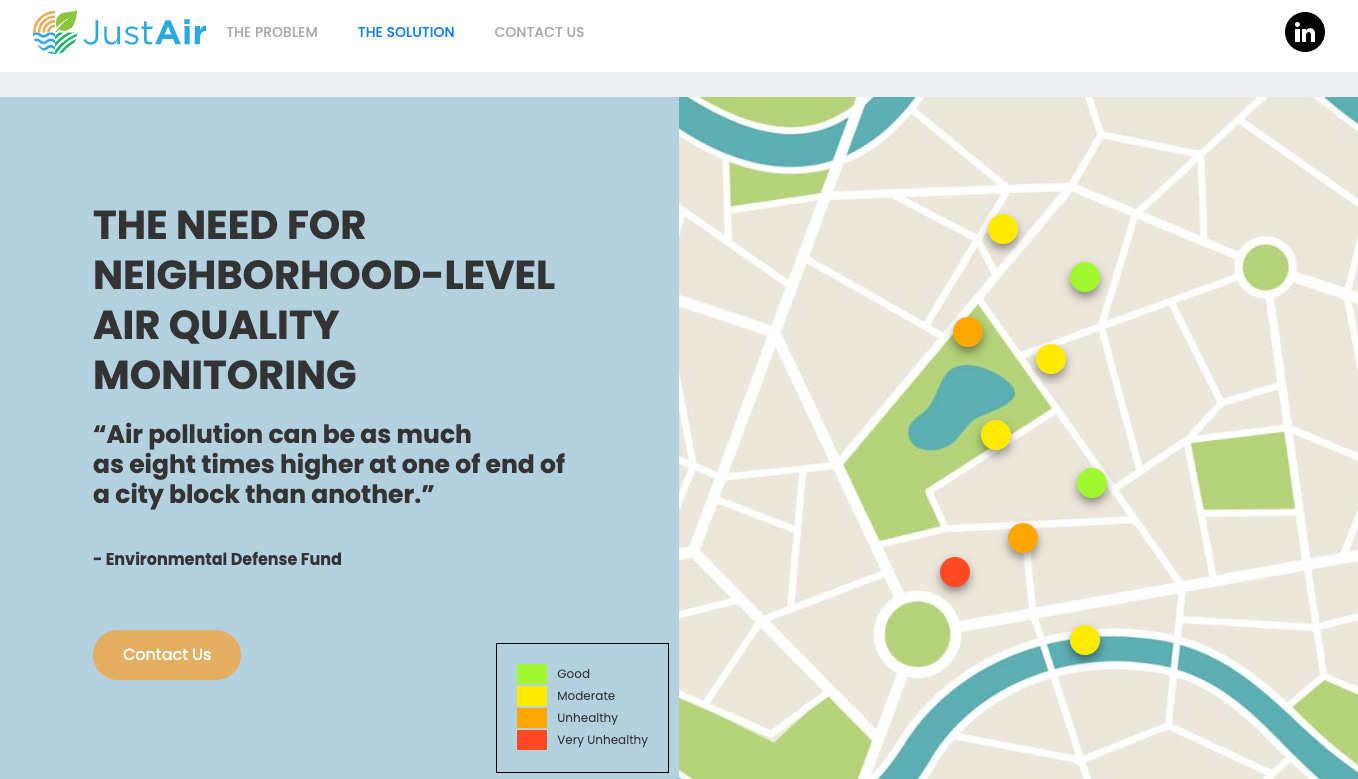
Task: Click the 'Good' legend label
Action: tap(573, 674)
